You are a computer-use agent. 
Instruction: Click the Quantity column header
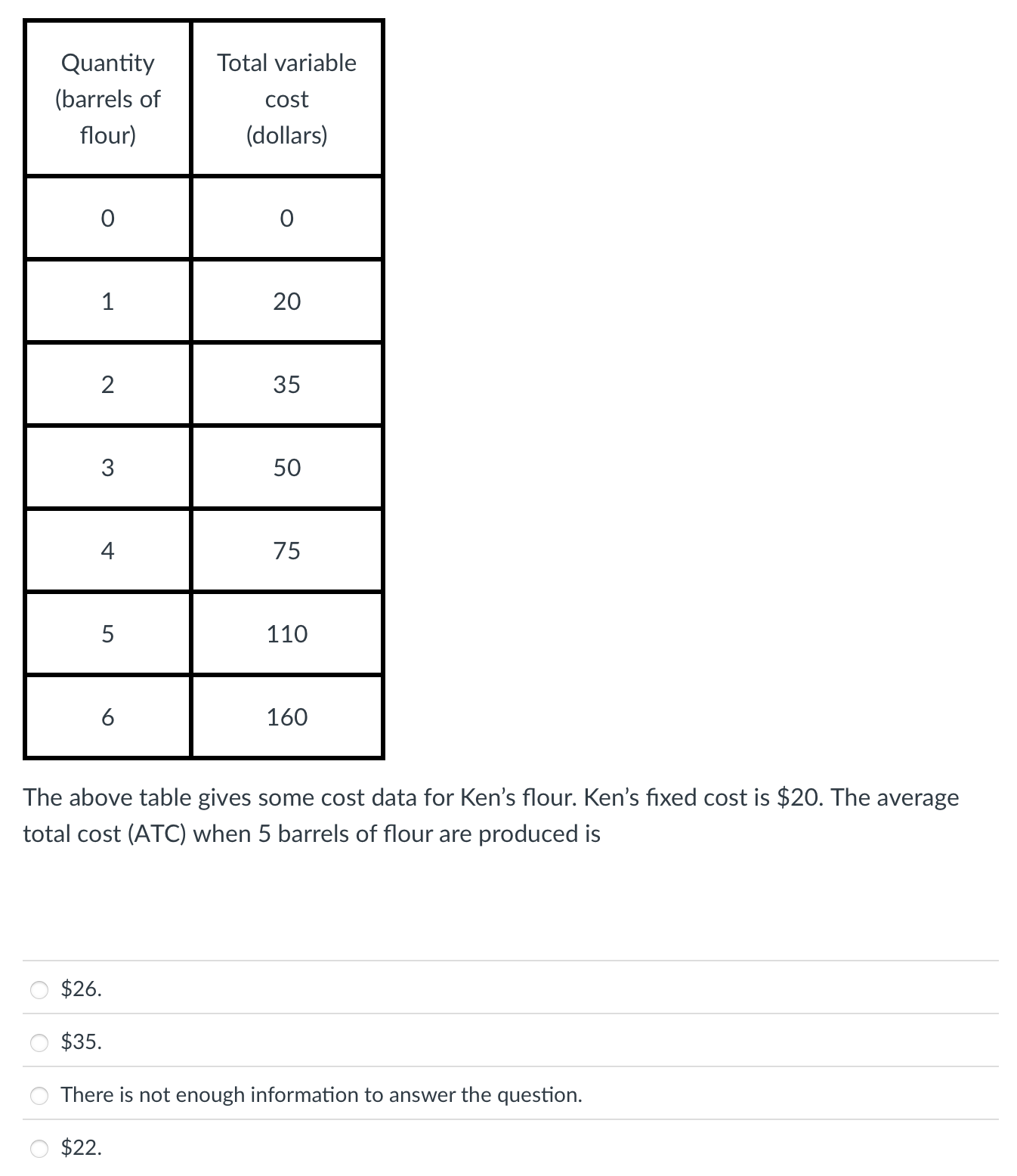tap(107, 98)
